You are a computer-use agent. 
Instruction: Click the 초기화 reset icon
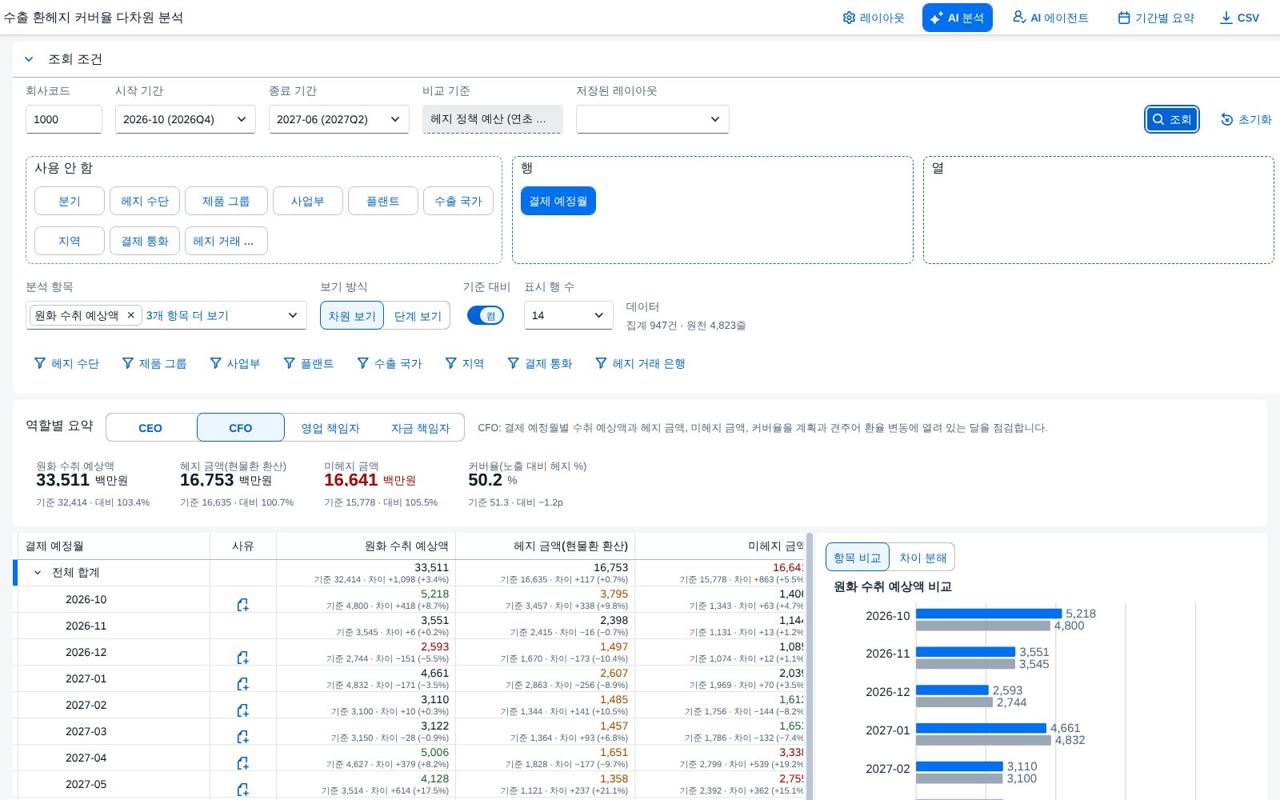point(1227,119)
